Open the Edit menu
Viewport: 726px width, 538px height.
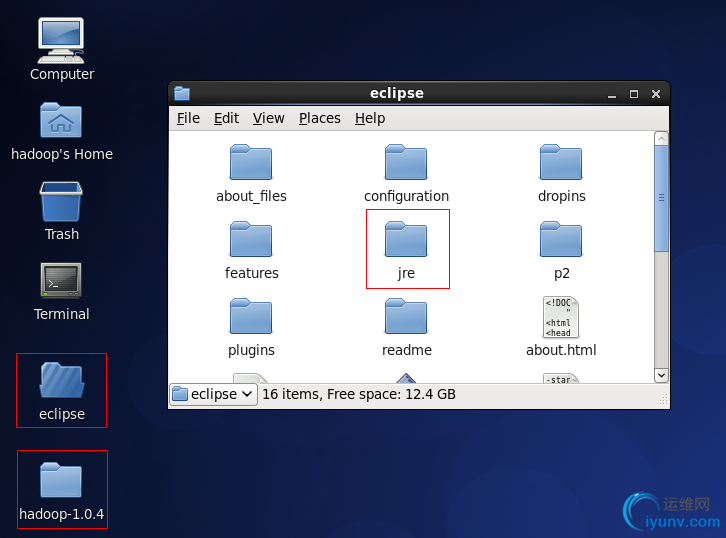point(226,119)
